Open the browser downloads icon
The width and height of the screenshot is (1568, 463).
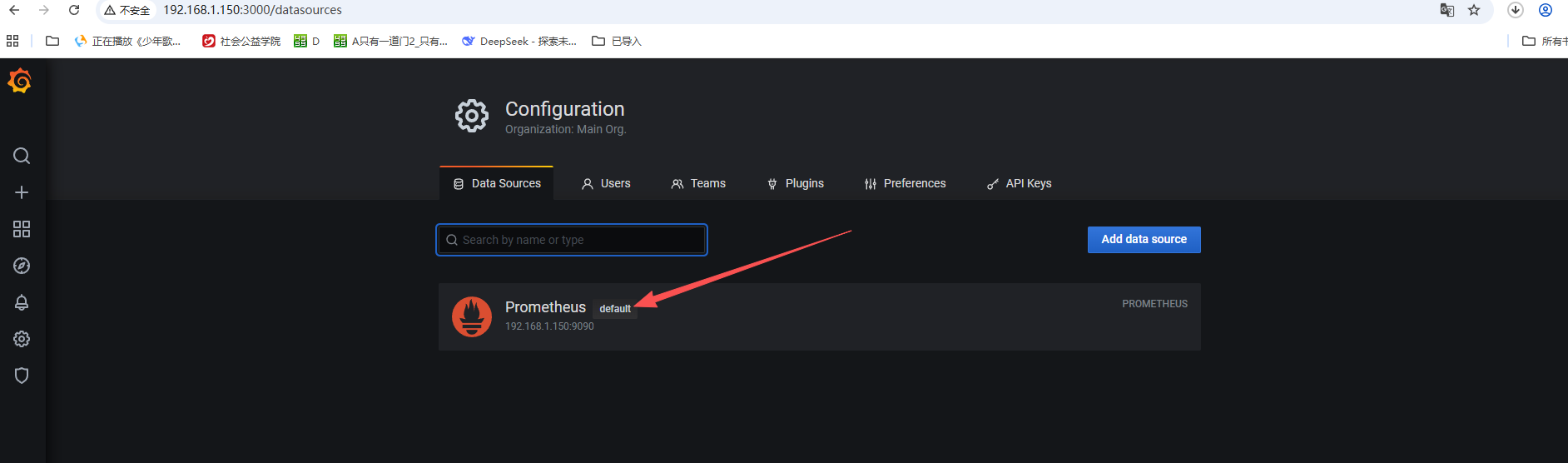[1516, 10]
